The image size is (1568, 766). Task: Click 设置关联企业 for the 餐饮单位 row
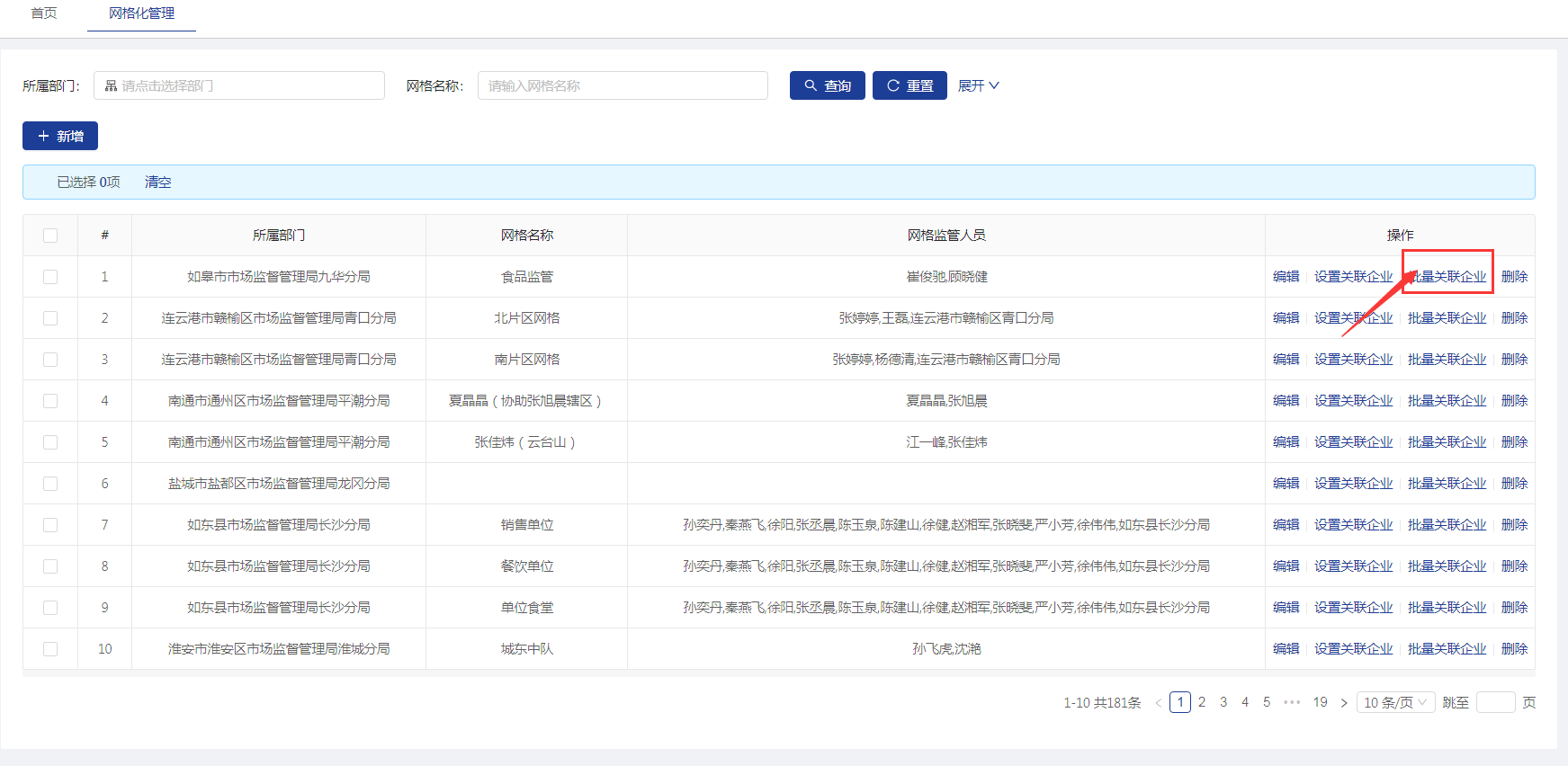click(1353, 566)
